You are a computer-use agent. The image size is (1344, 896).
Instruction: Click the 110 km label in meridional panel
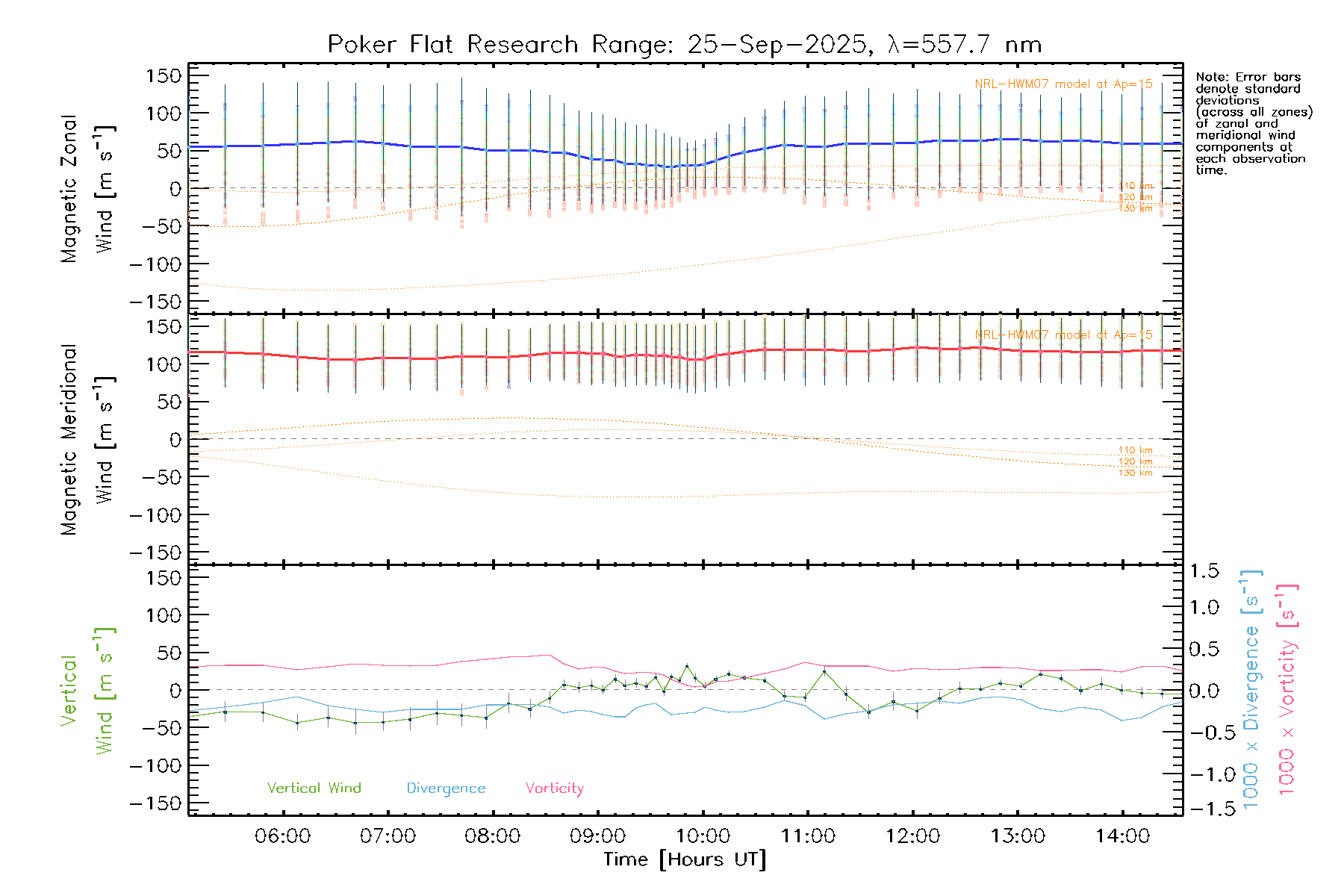coord(1135,450)
